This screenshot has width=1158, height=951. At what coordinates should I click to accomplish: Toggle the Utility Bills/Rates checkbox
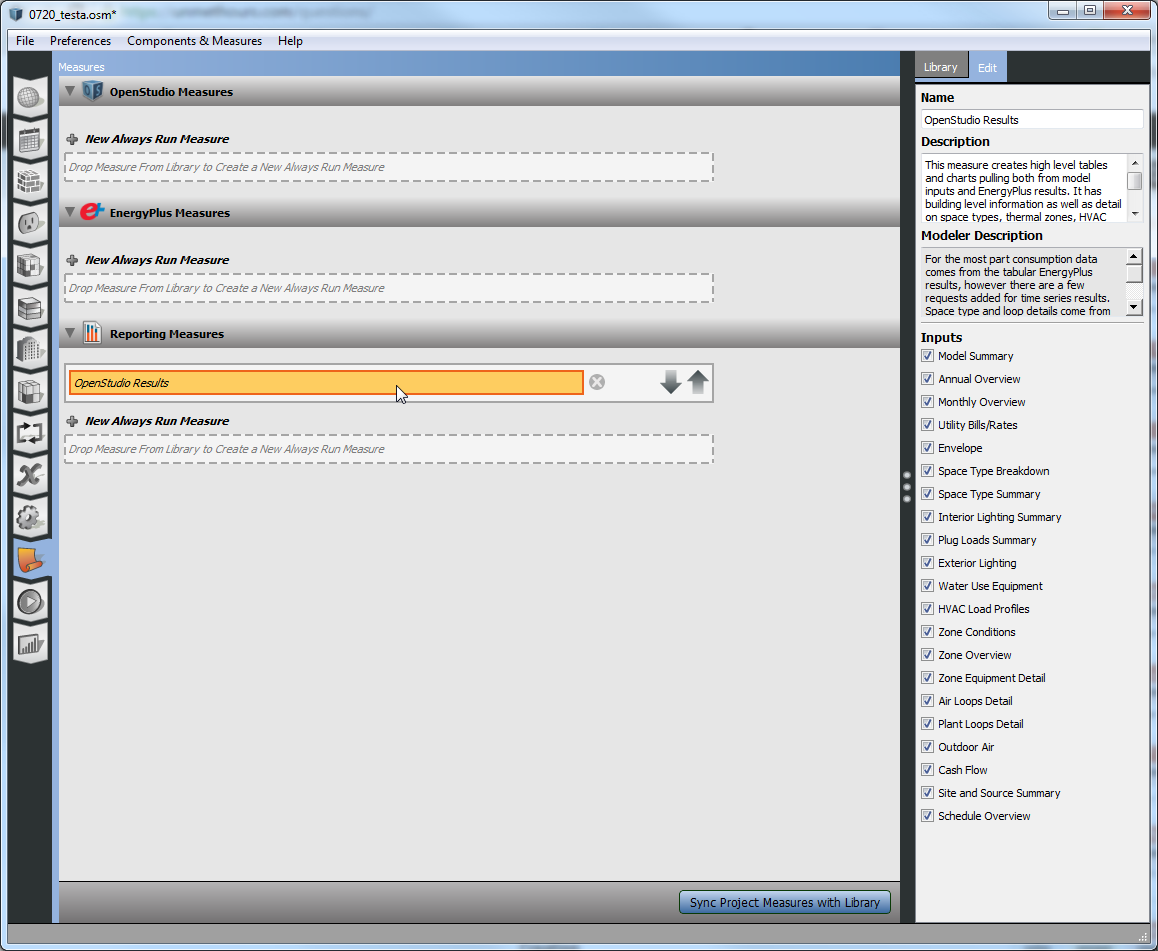pyautogui.click(x=927, y=425)
